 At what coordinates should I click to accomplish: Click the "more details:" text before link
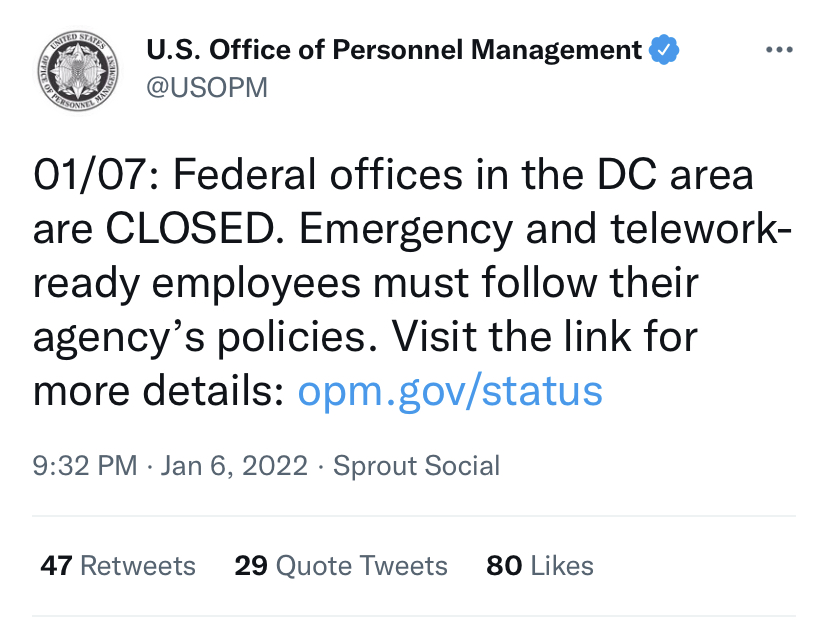pos(159,391)
